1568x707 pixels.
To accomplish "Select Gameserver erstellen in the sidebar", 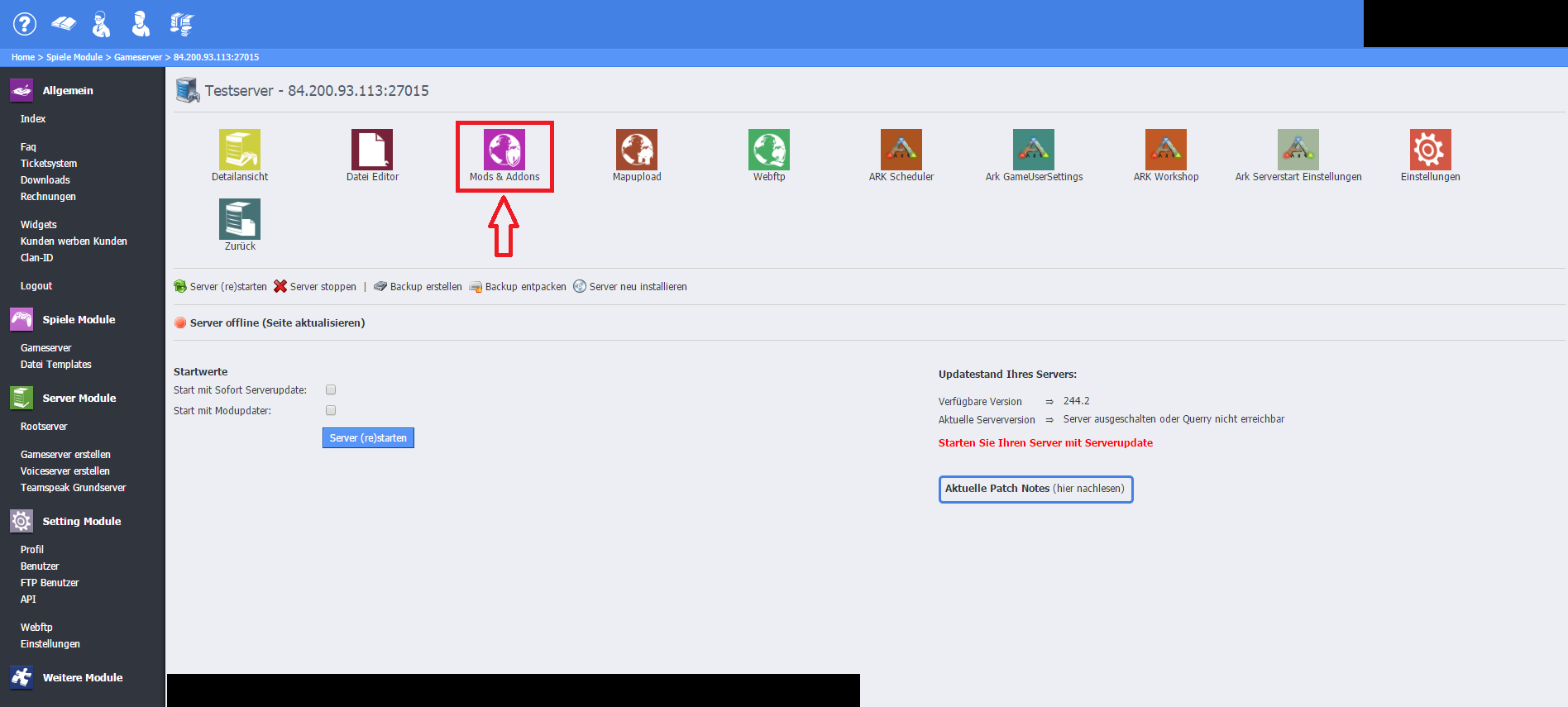I will tap(65, 455).
